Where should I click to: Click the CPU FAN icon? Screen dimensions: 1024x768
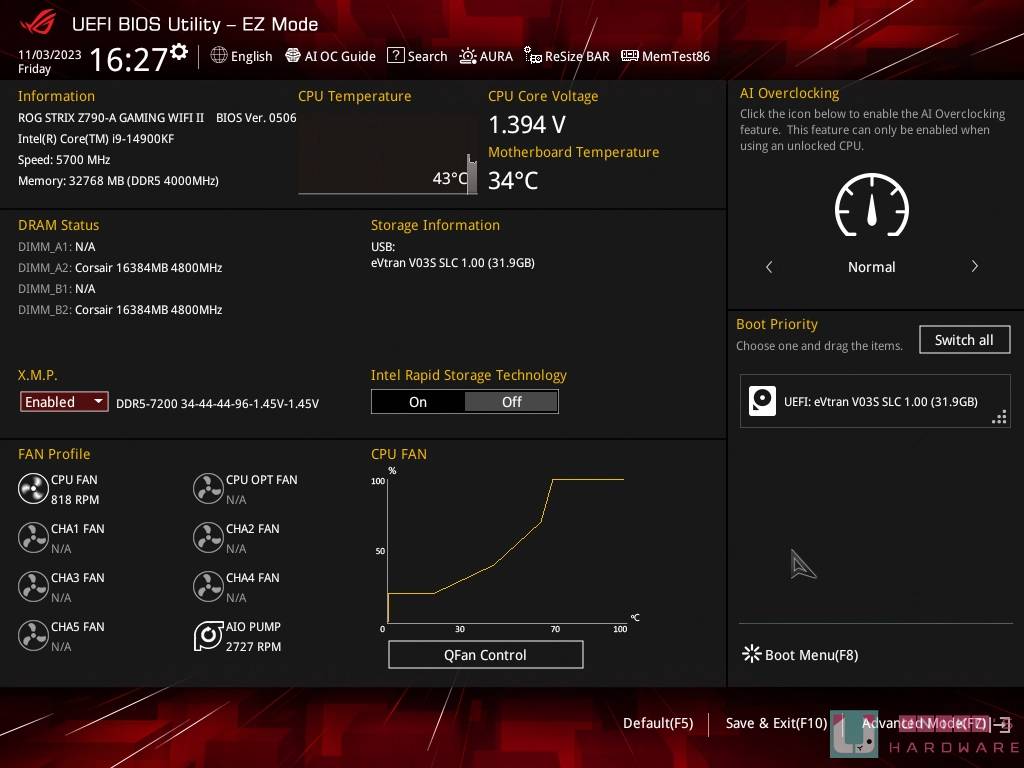pyautogui.click(x=33, y=488)
